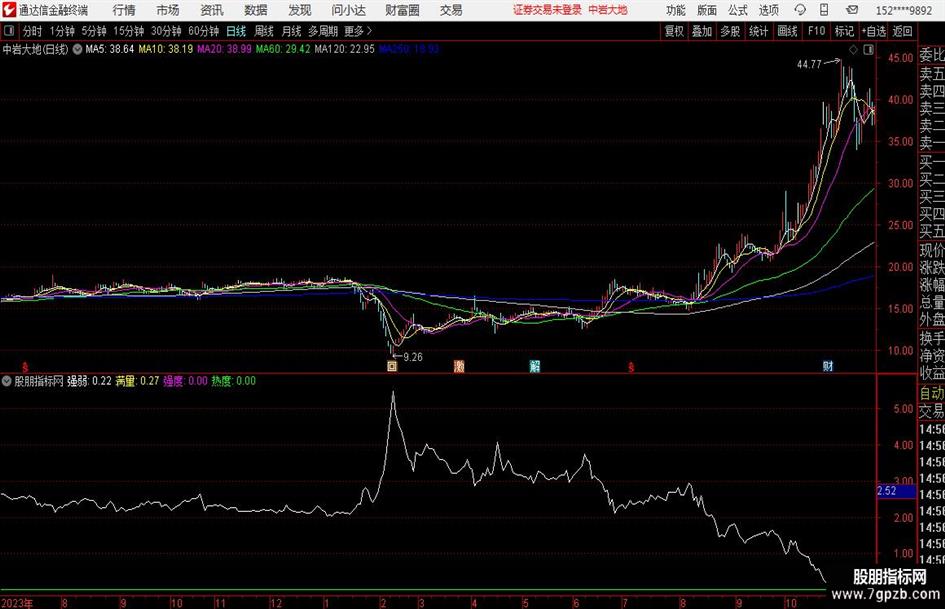The height and width of the screenshot is (609, 945).
Task: Click the 复权 toolbar button
Action: coord(674,31)
